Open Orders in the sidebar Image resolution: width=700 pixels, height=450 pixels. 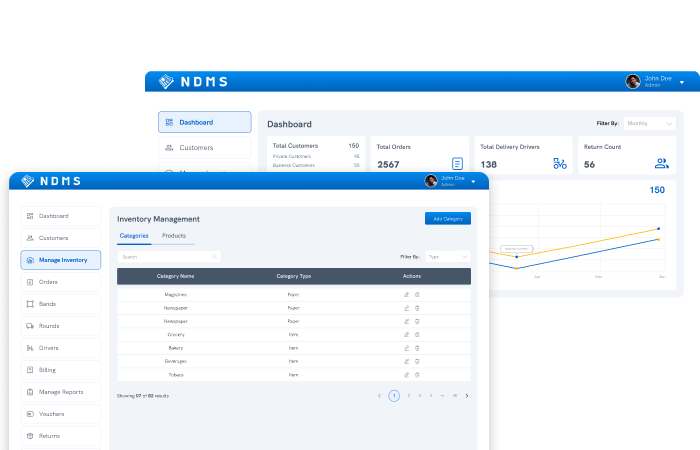pos(60,282)
